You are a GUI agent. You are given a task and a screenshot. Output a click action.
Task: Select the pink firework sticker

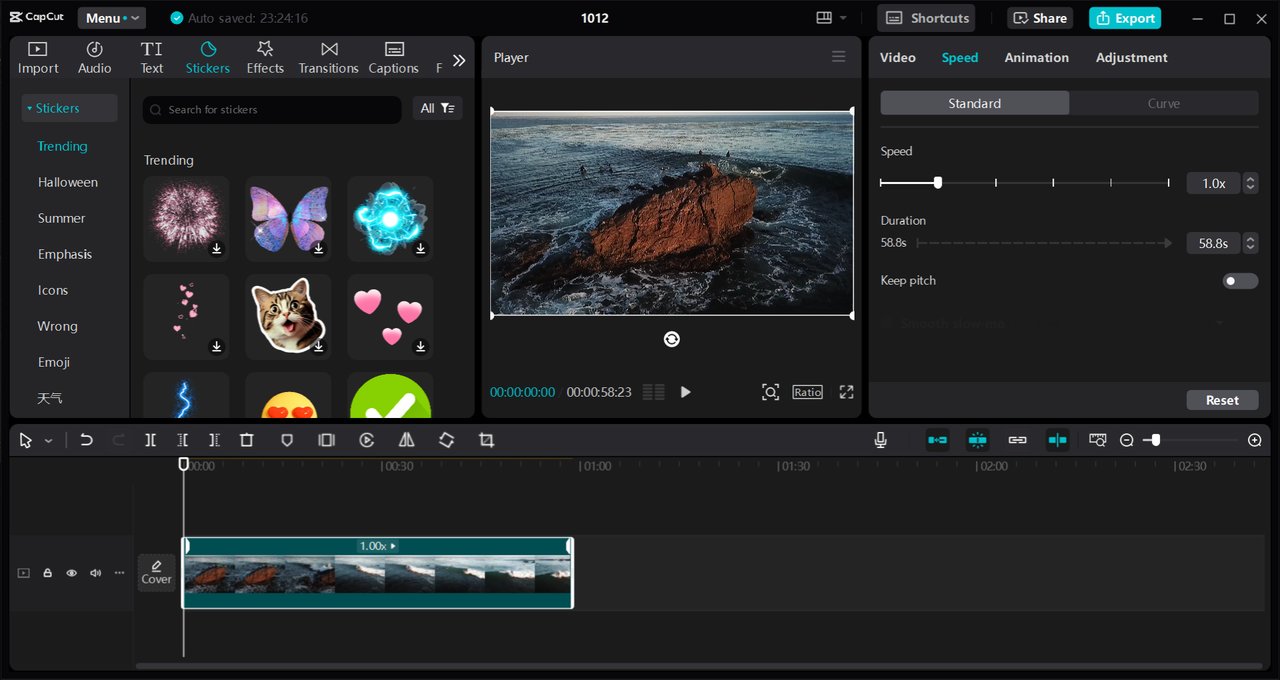click(186, 219)
